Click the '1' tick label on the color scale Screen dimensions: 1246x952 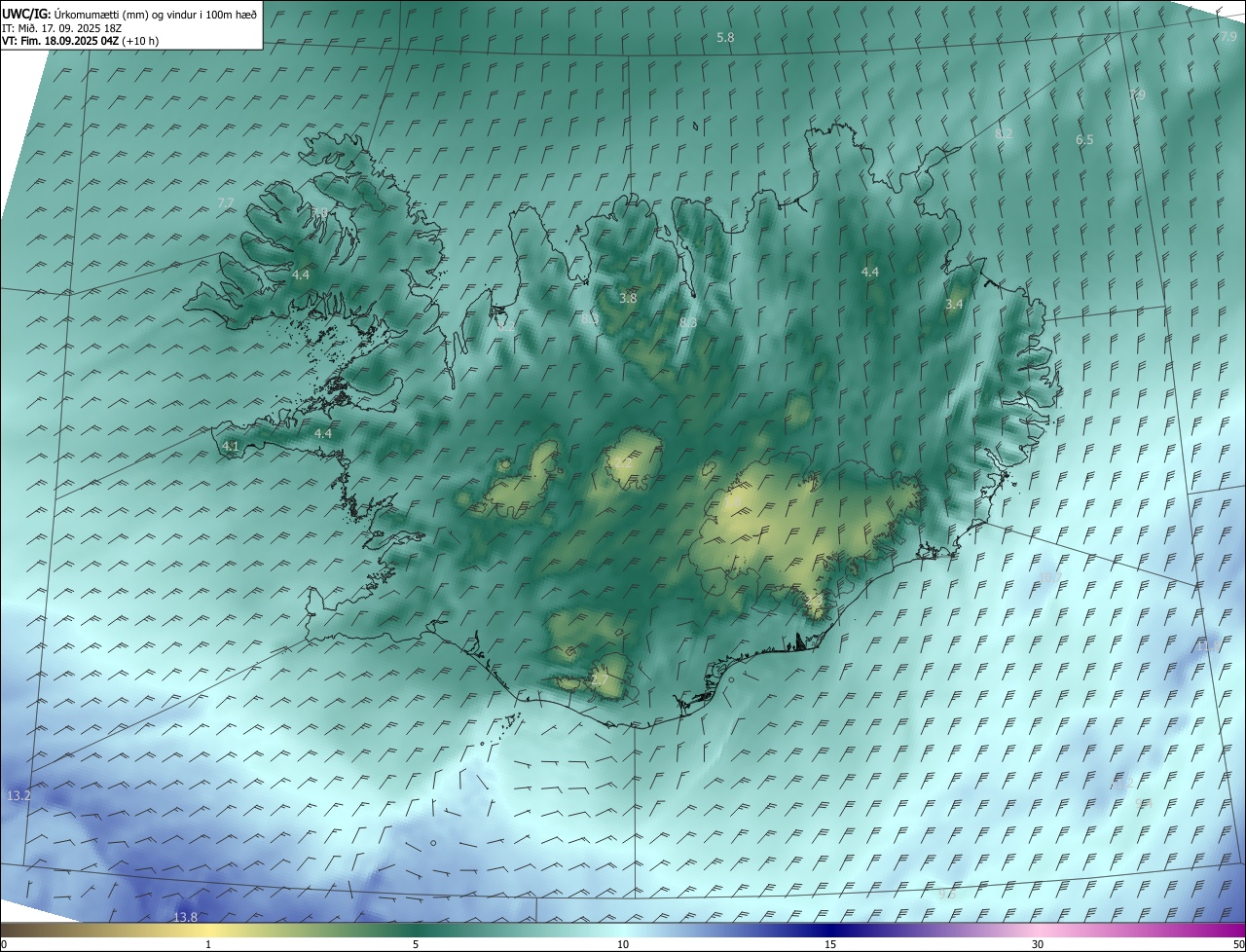click(208, 944)
